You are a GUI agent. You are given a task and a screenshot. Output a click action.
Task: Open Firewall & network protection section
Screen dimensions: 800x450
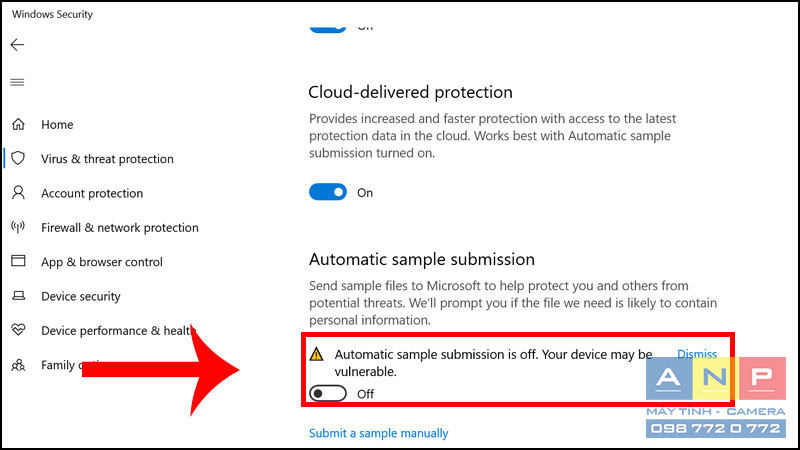(120, 228)
